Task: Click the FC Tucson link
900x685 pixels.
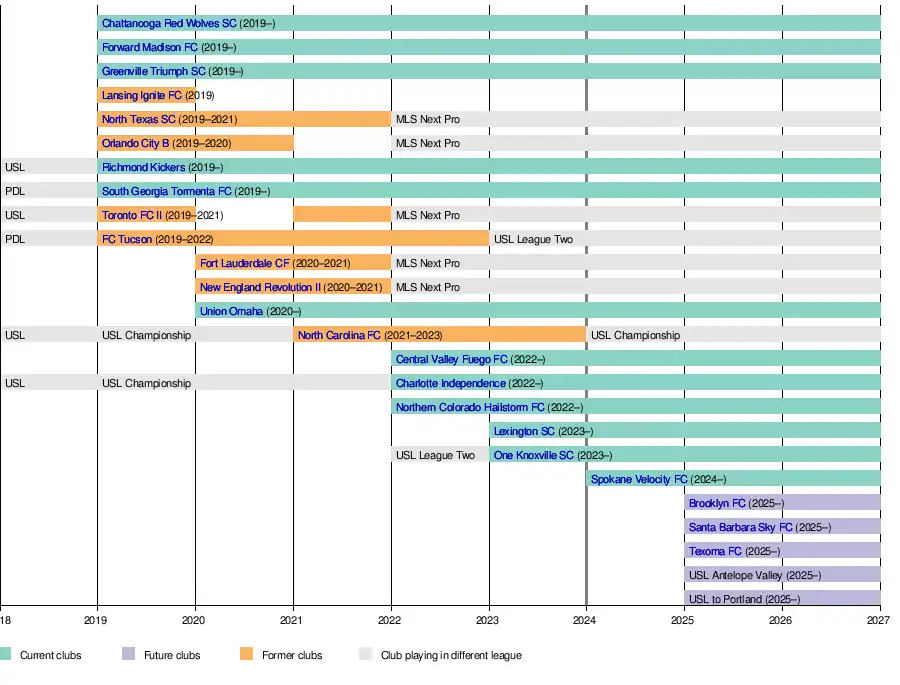Action: point(127,239)
